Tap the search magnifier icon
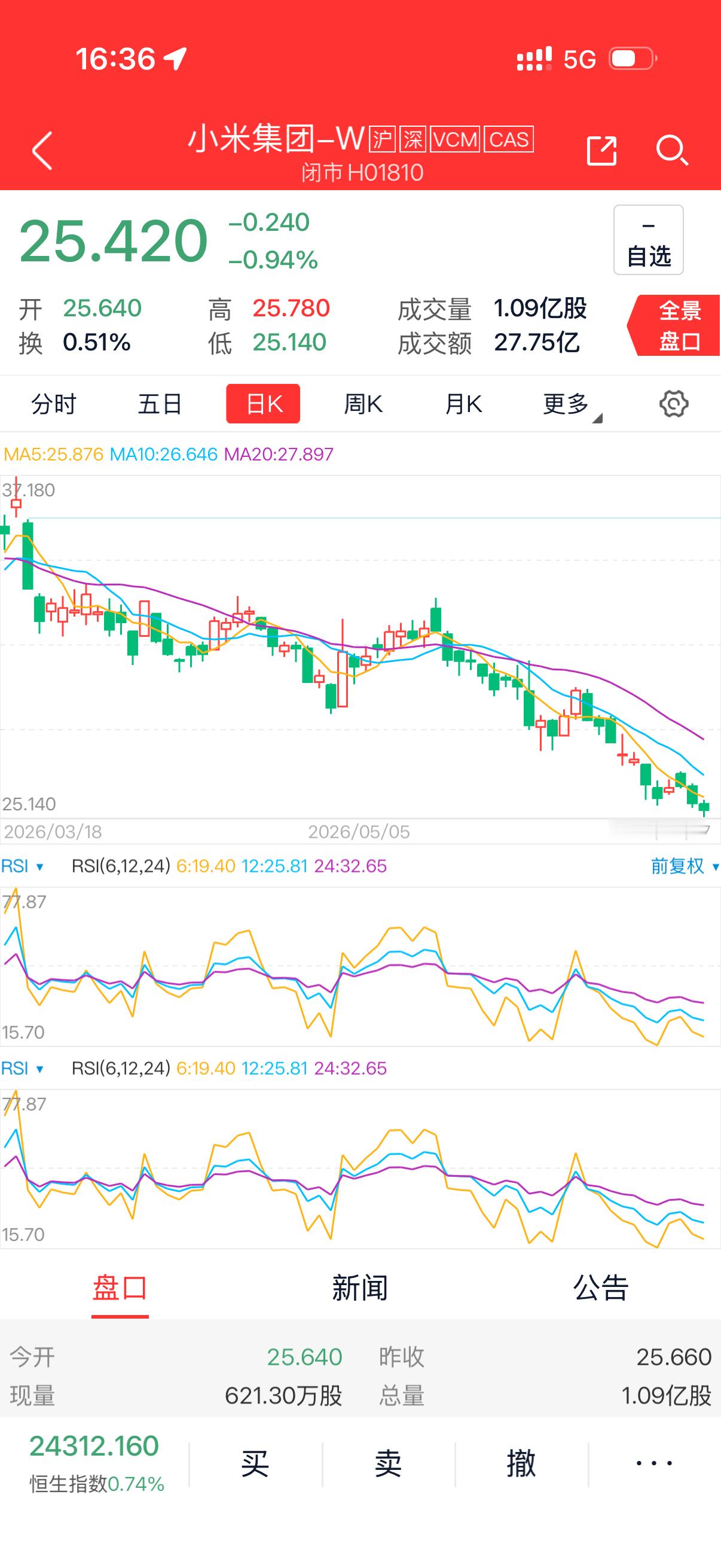Image resolution: width=721 pixels, height=1568 pixels. point(673,150)
